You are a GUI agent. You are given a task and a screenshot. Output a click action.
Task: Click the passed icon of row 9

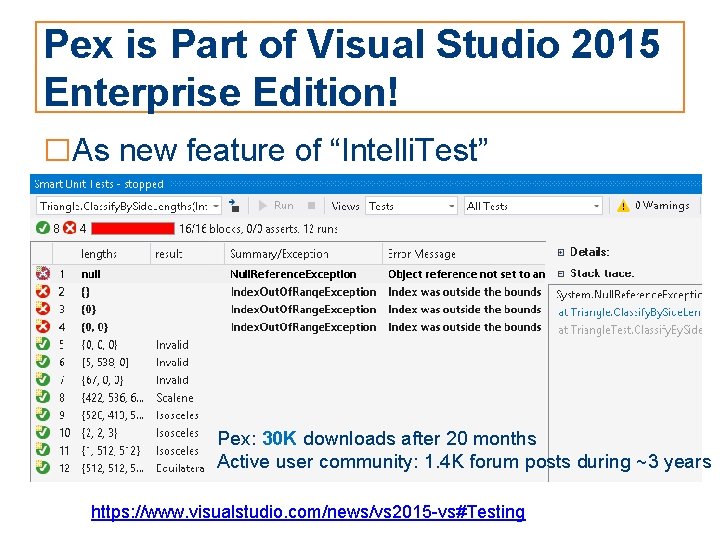43,415
